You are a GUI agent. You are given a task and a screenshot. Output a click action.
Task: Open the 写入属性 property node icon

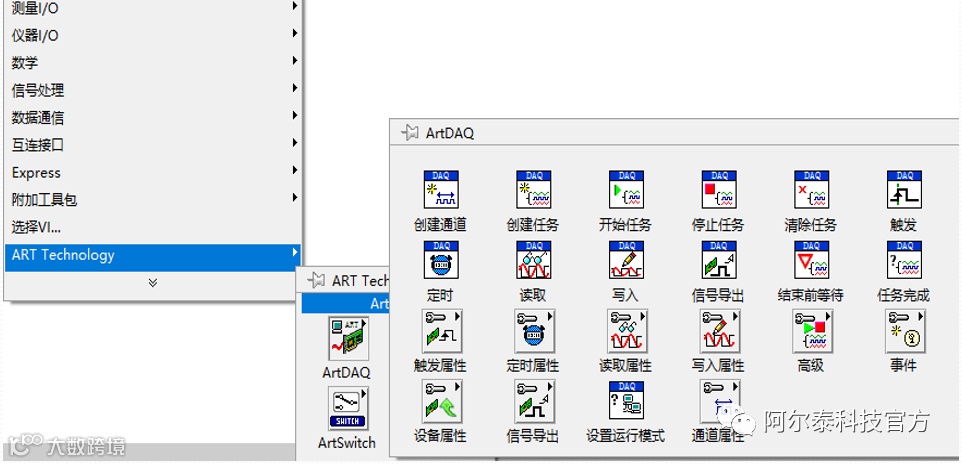[x=720, y=330]
